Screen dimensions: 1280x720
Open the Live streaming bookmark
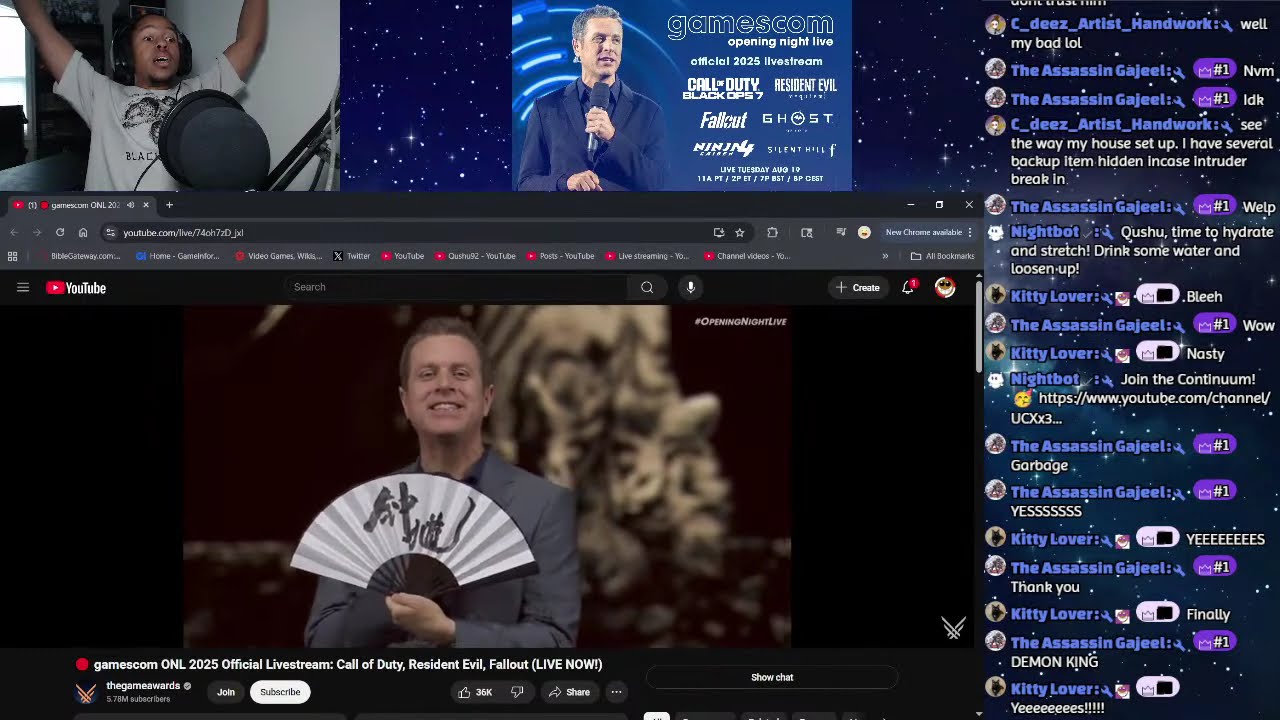tap(647, 256)
